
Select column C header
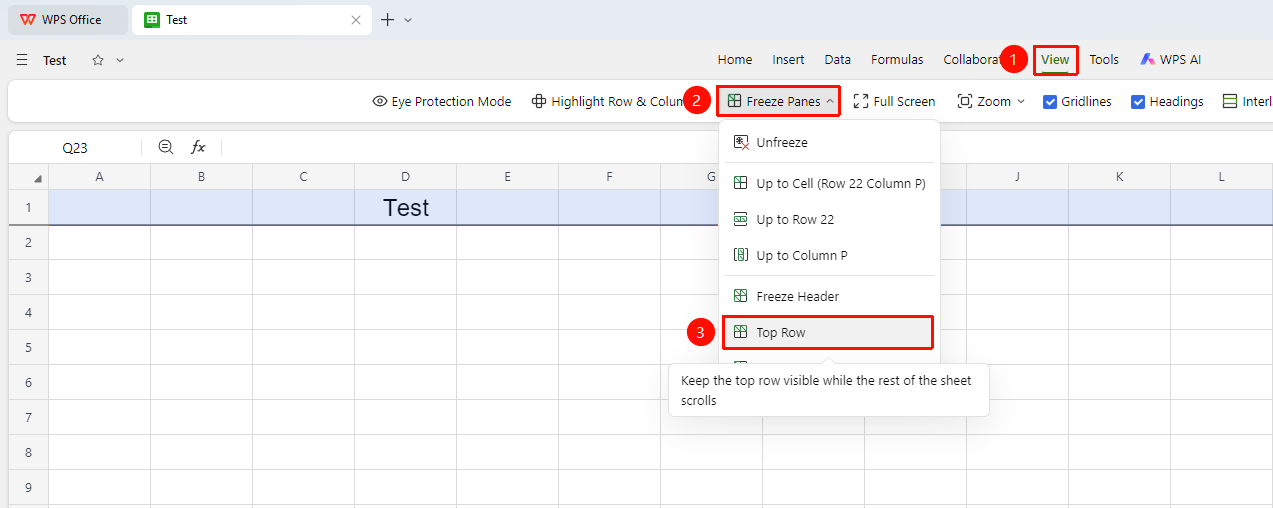[303, 177]
